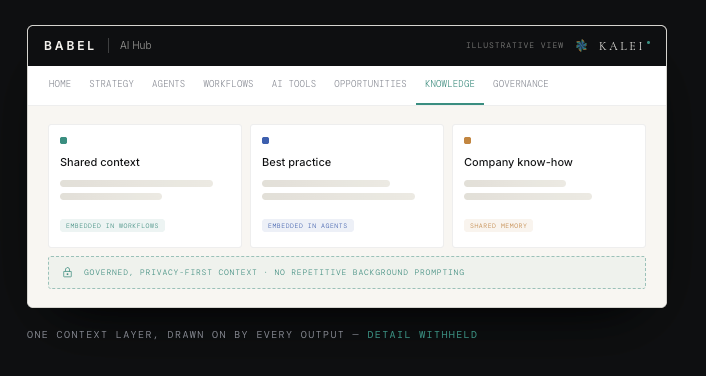Image resolution: width=706 pixels, height=376 pixels.
Task: Click the Embedded in Agents tag
Action: pyautogui.click(x=308, y=226)
